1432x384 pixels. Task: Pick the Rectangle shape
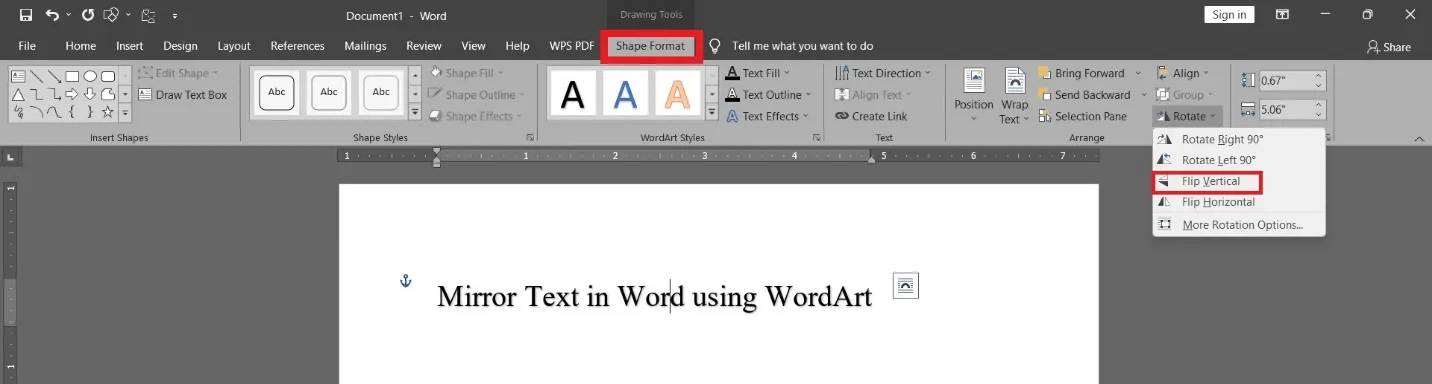point(72,76)
